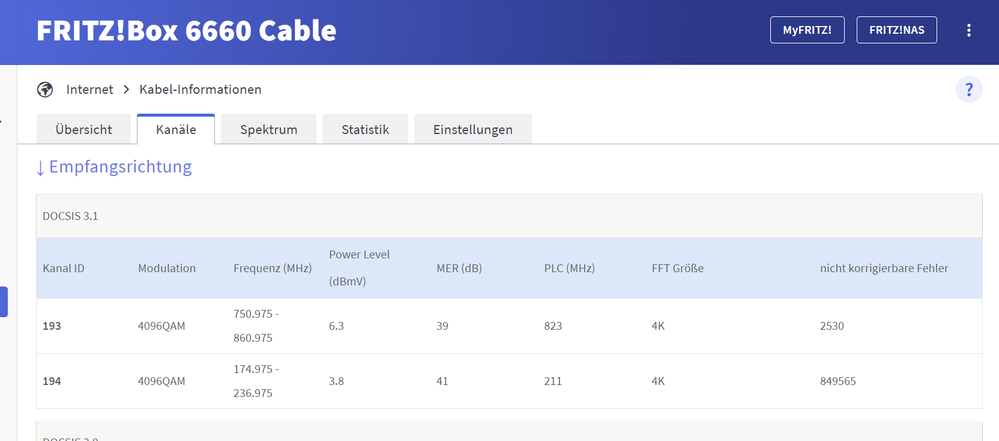
Task: Collapse the Empfangsrichtung section
Action: 113,167
